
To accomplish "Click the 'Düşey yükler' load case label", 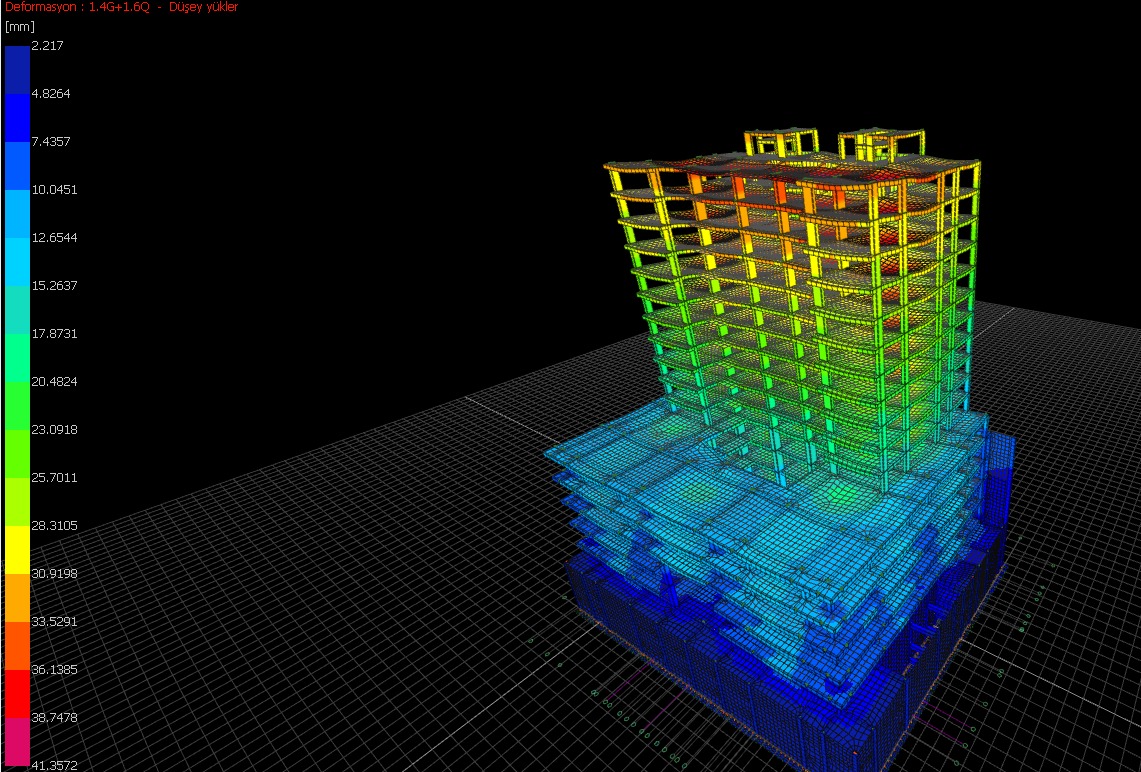I will [204, 7].
